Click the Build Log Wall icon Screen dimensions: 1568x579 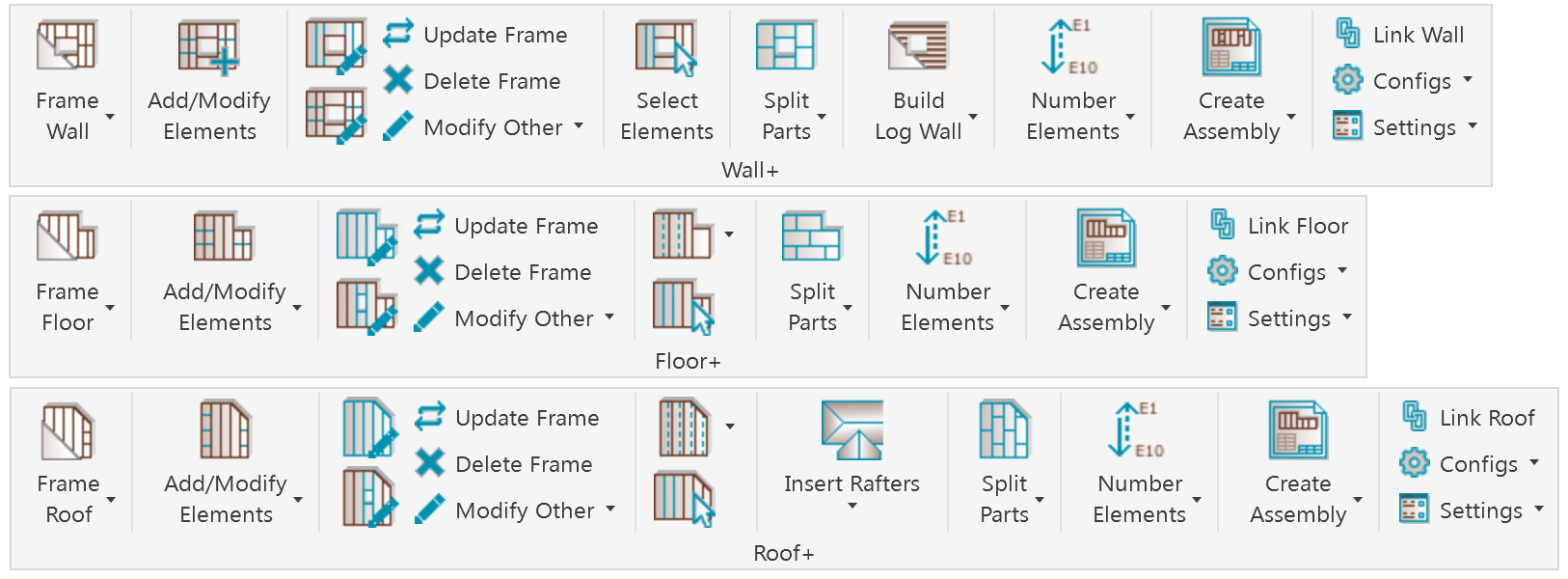click(x=918, y=46)
